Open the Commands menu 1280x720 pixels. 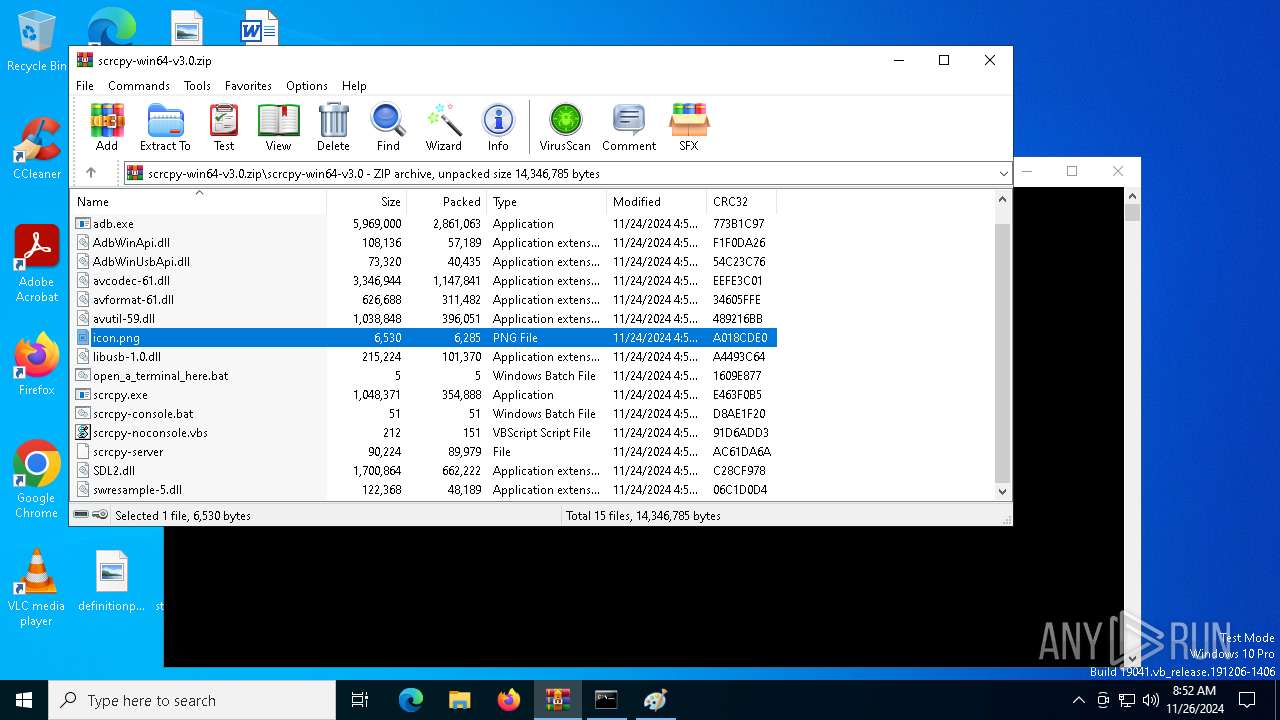click(x=139, y=86)
